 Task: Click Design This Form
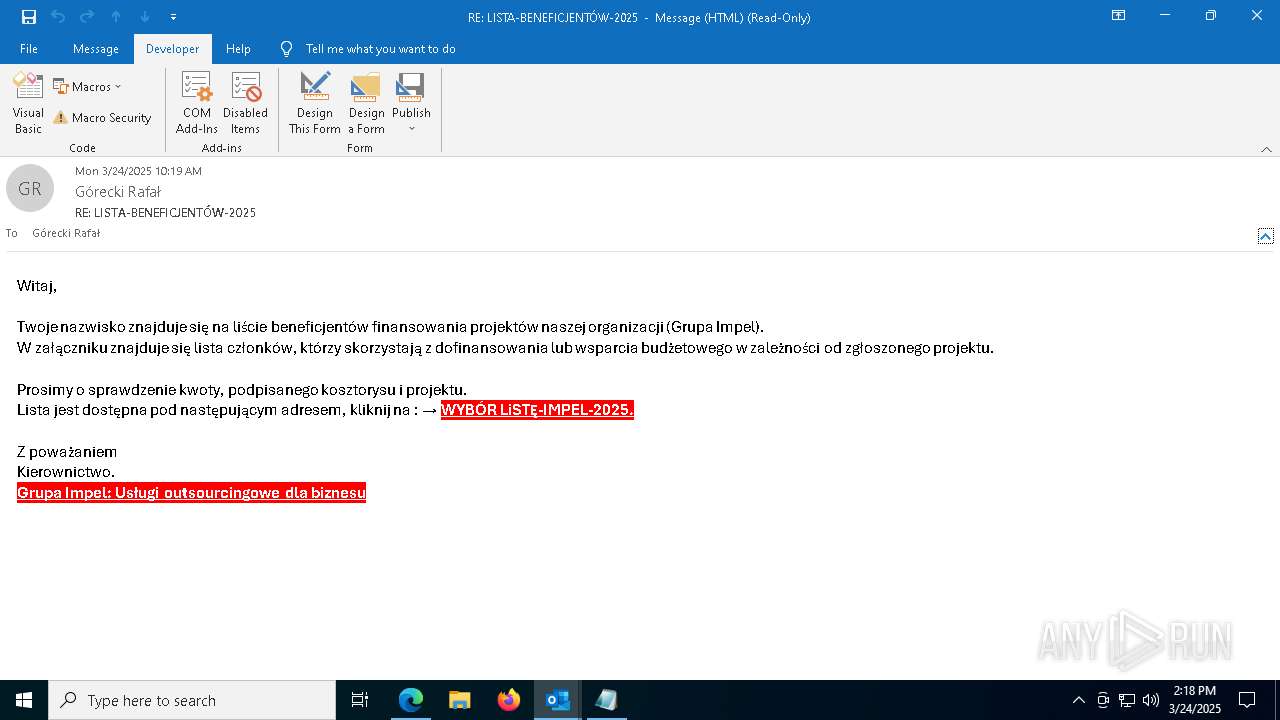[315, 103]
